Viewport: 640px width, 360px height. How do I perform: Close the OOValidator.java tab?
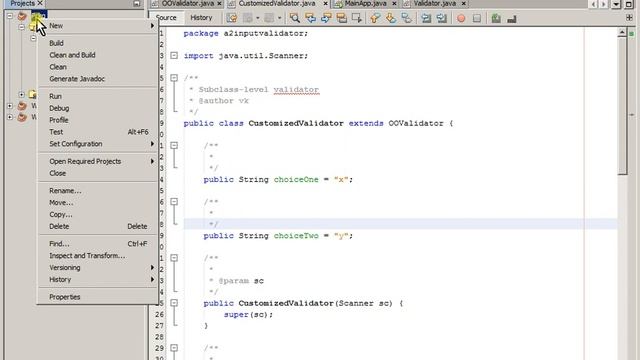pos(219,3)
